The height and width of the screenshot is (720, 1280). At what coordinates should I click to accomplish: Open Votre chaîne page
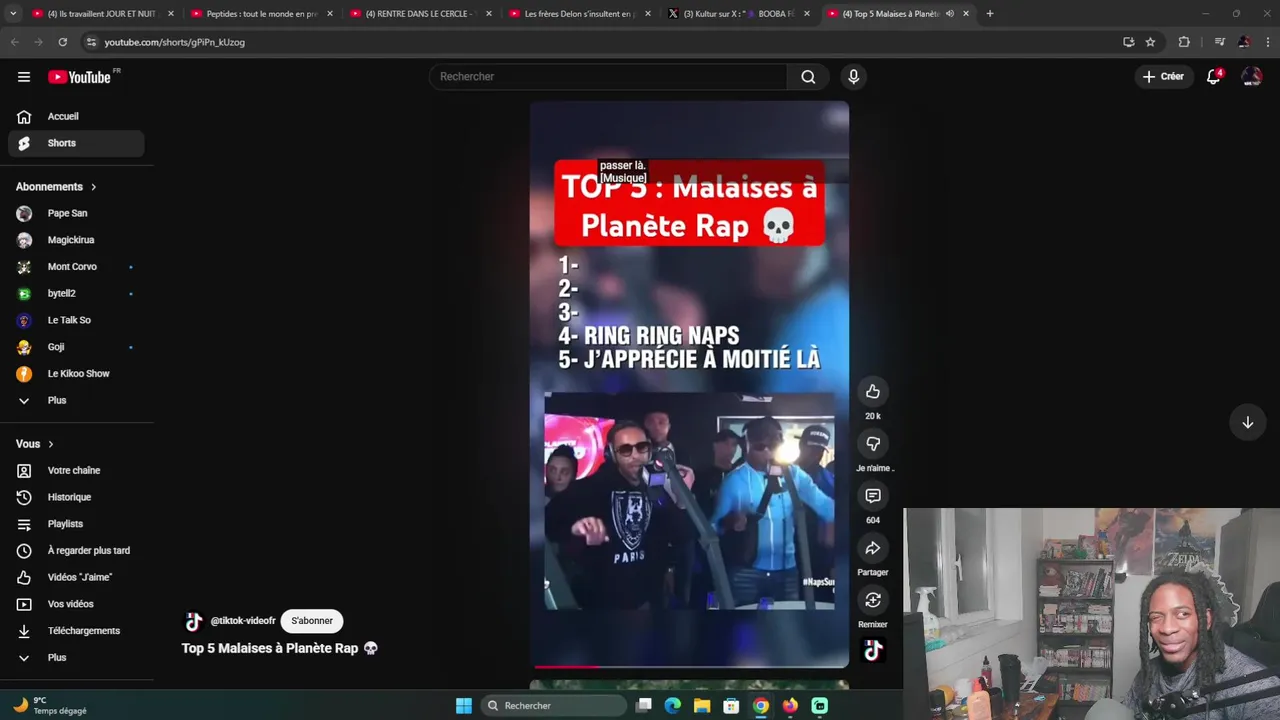point(76,470)
